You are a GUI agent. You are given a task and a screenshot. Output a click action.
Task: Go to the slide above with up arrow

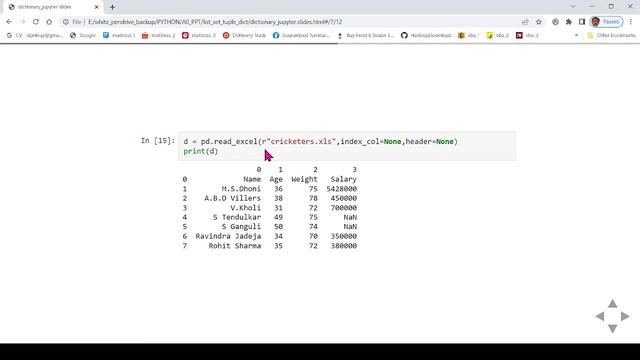click(612, 304)
